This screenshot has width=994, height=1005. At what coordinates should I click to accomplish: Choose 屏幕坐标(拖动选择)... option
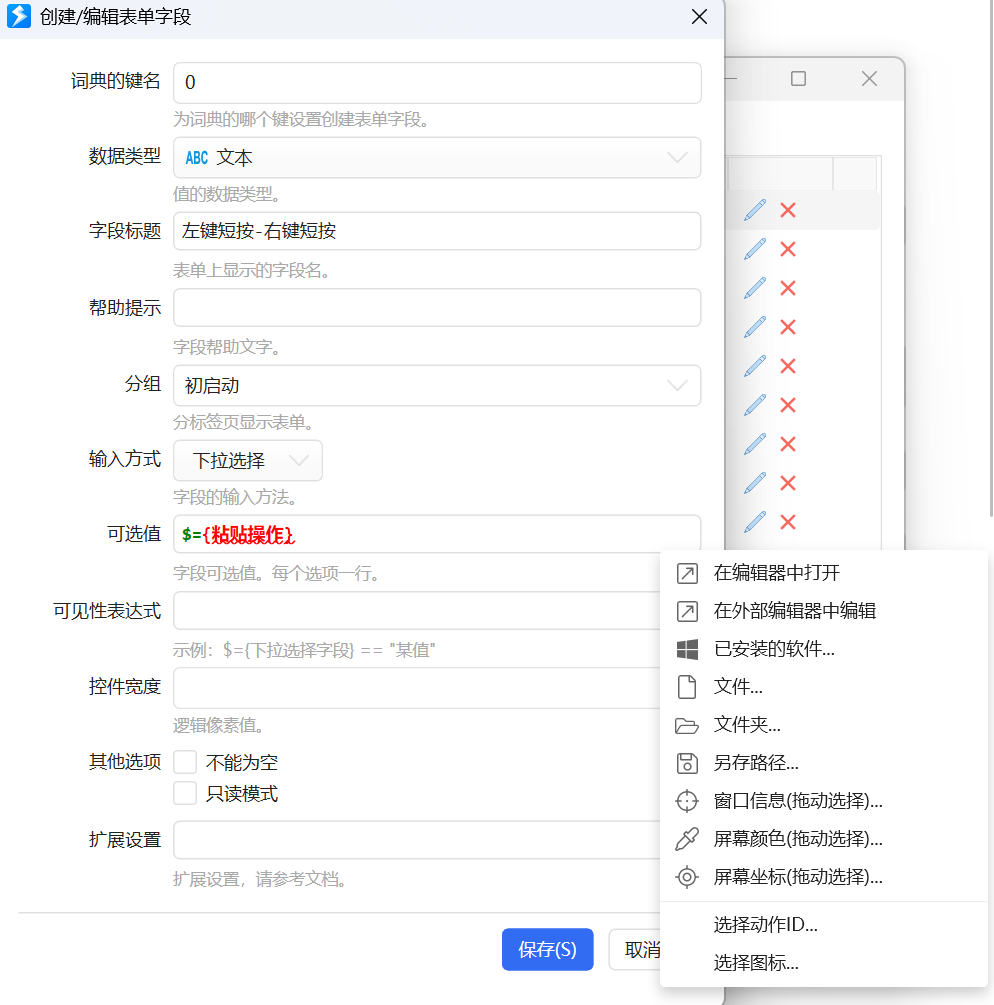(x=824, y=876)
